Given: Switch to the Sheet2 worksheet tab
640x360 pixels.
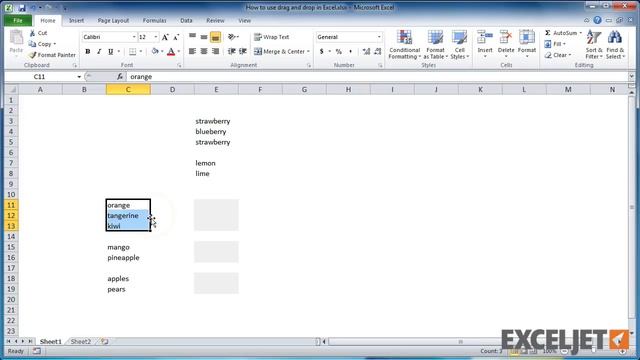Looking at the screenshot, I should pyautogui.click(x=81, y=342).
